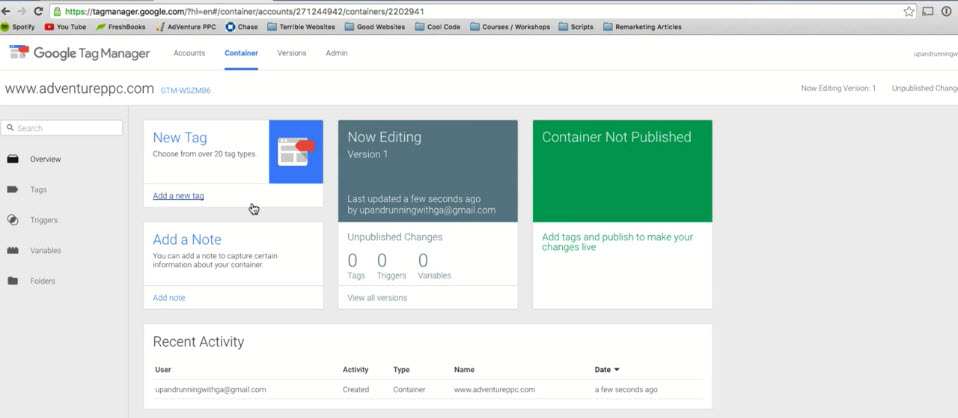This screenshot has height=418, width=958.
Task: Click the Add a new tag link
Action: click(178, 196)
